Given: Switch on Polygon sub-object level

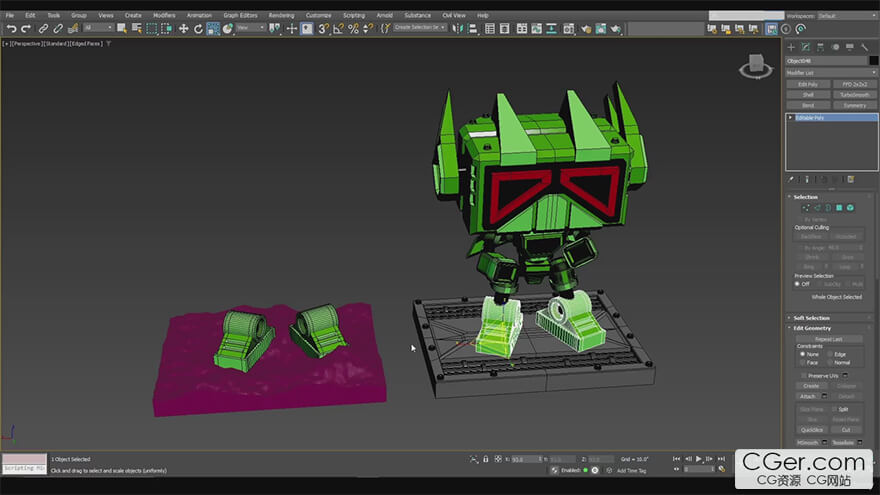Looking at the screenshot, I should (839, 208).
